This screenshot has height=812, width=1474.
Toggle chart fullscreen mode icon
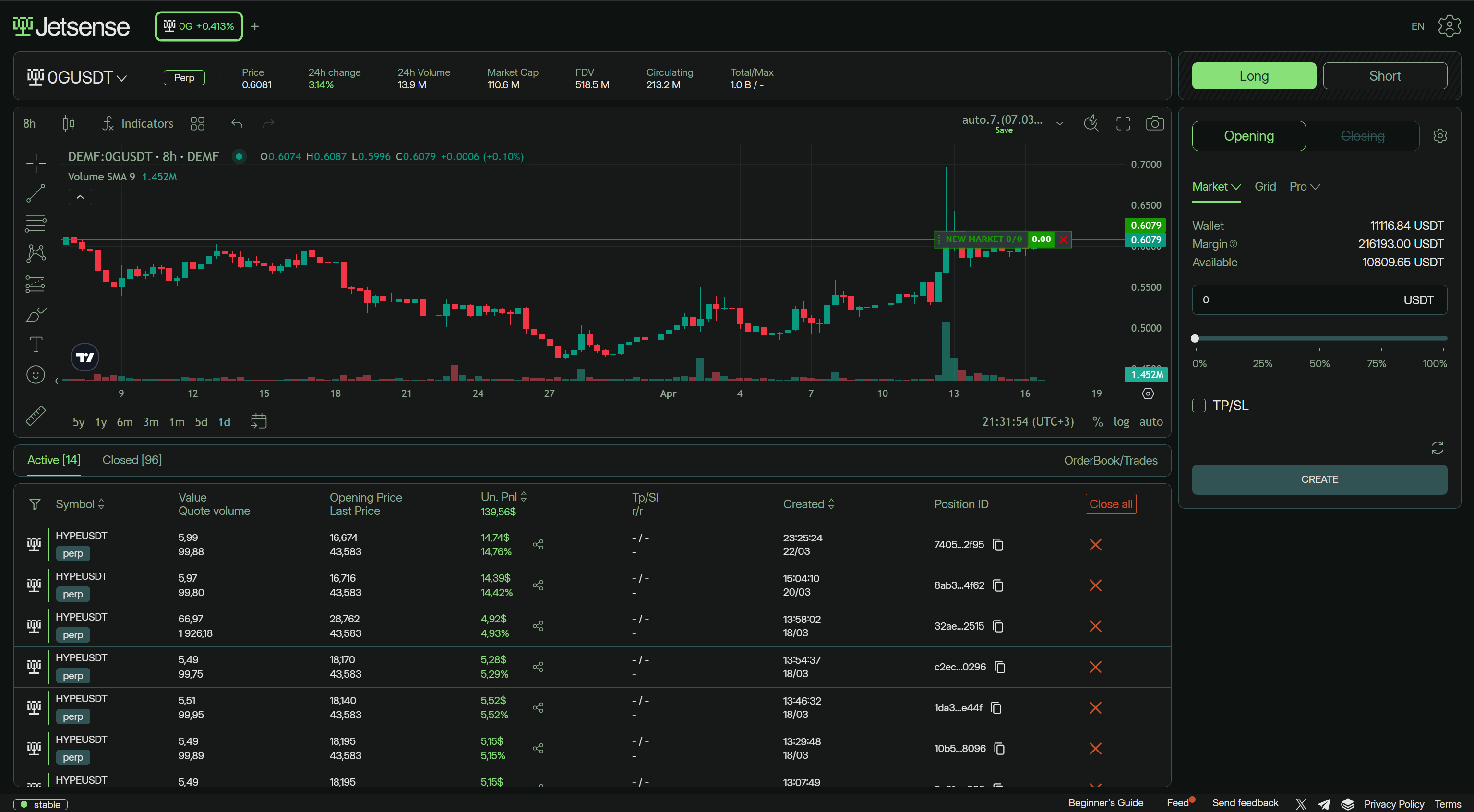[x=1123, y=124]
